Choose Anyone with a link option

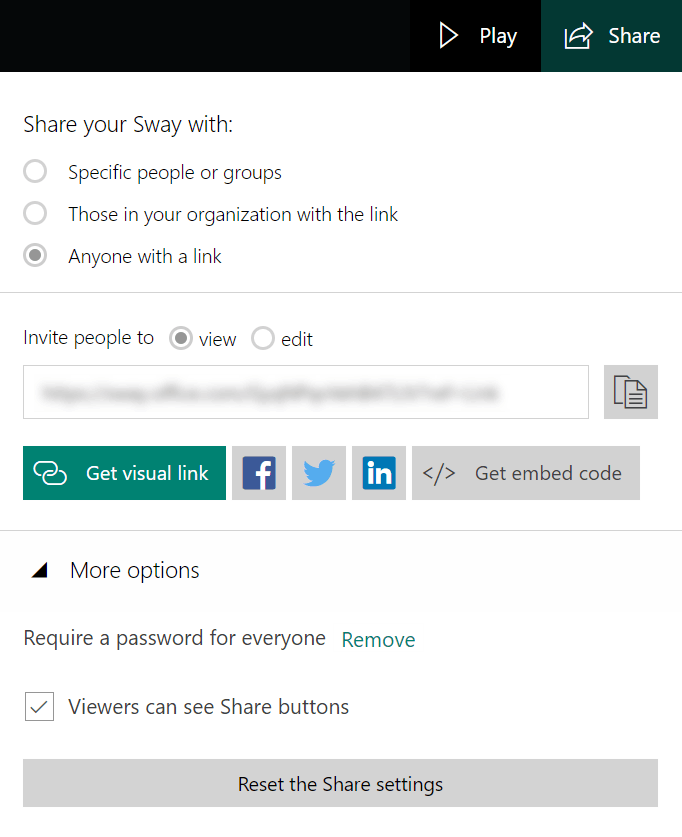pyautogui.click(x=36, y=256)
